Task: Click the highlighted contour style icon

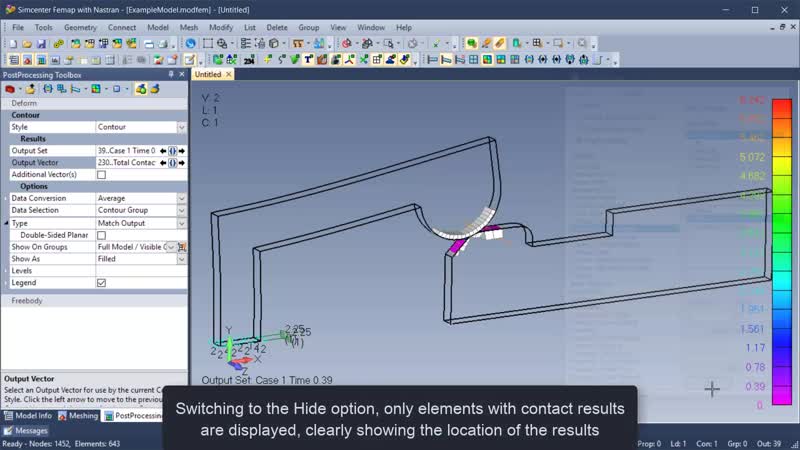Action: point(487,60)
